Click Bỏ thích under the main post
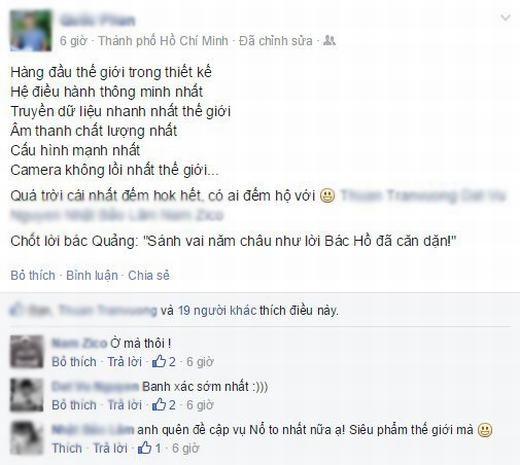Image resolution: width=520 pixels, height=465 pixels. click(x=33, y=275)
